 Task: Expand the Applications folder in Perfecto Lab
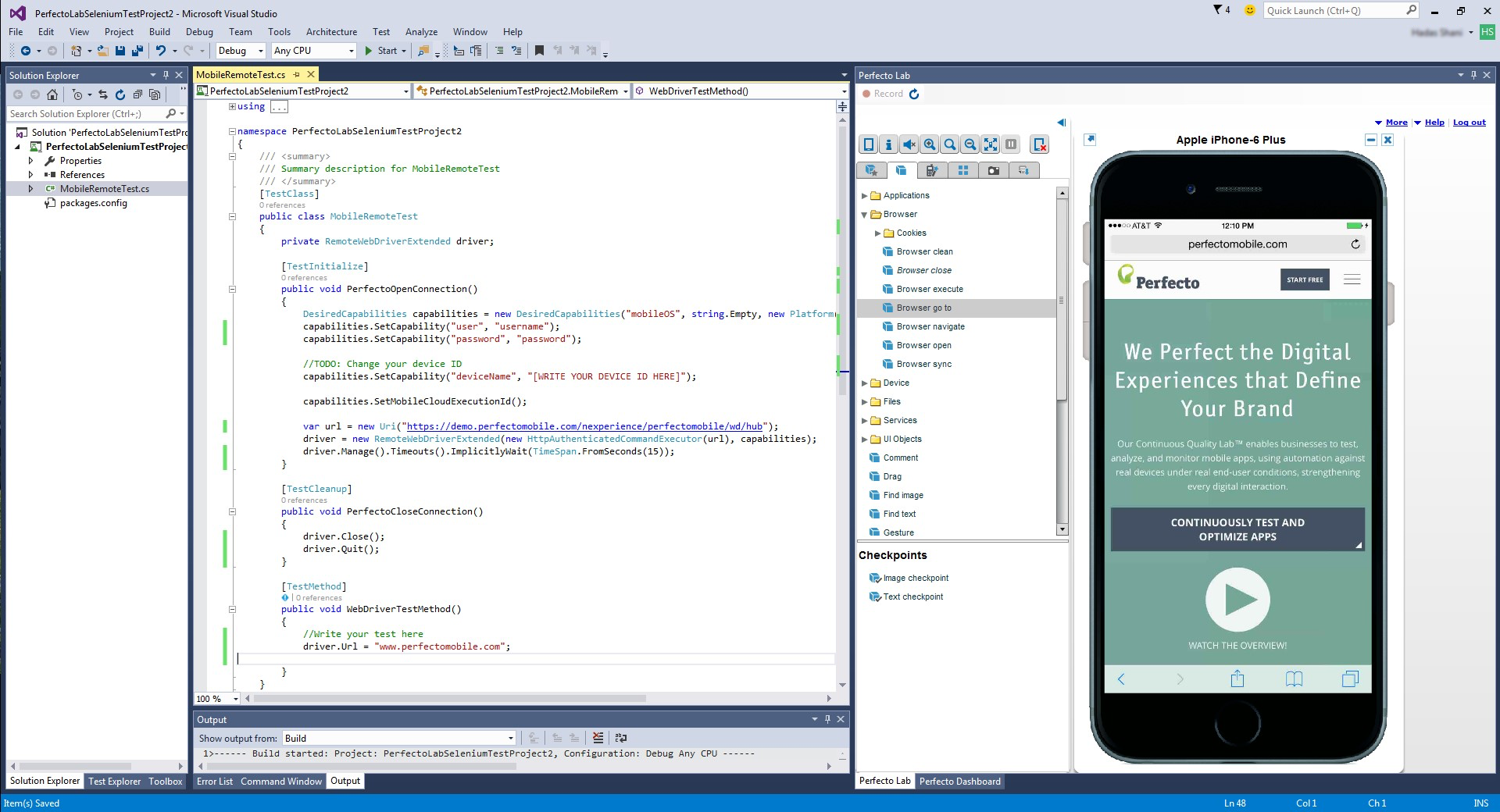(864, 196)
